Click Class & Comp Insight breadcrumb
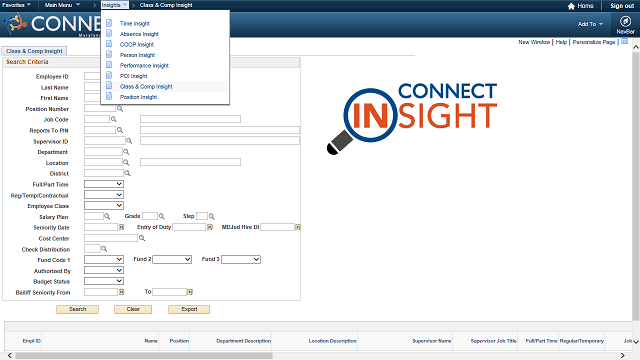Viewport: 640px width, 360px height. (x=166, y=5)
